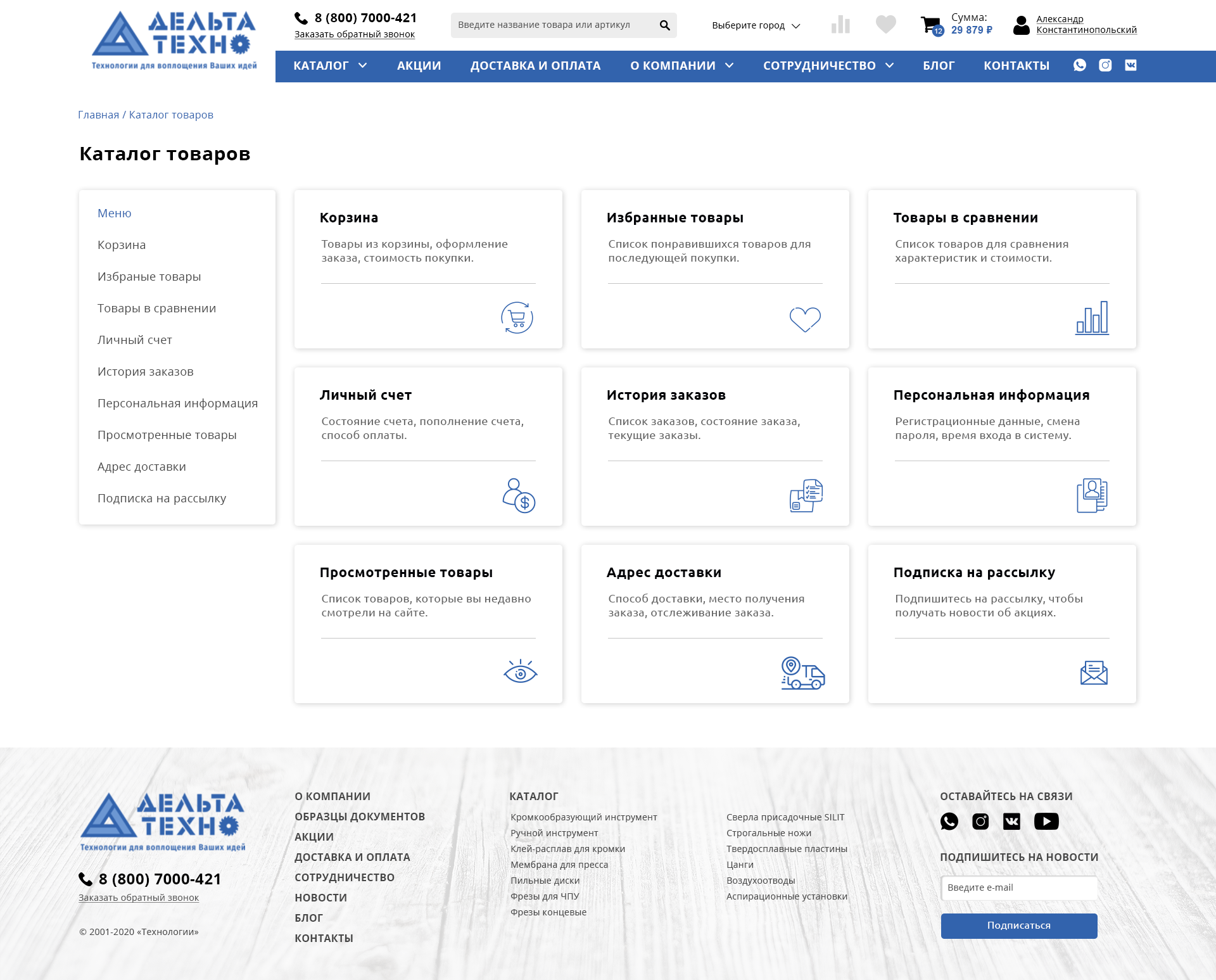Image resolution: width=1216 pixels, height=980 pixels.
Task: Click ID icon in Персональная информация card
Action: point(1092,495)
